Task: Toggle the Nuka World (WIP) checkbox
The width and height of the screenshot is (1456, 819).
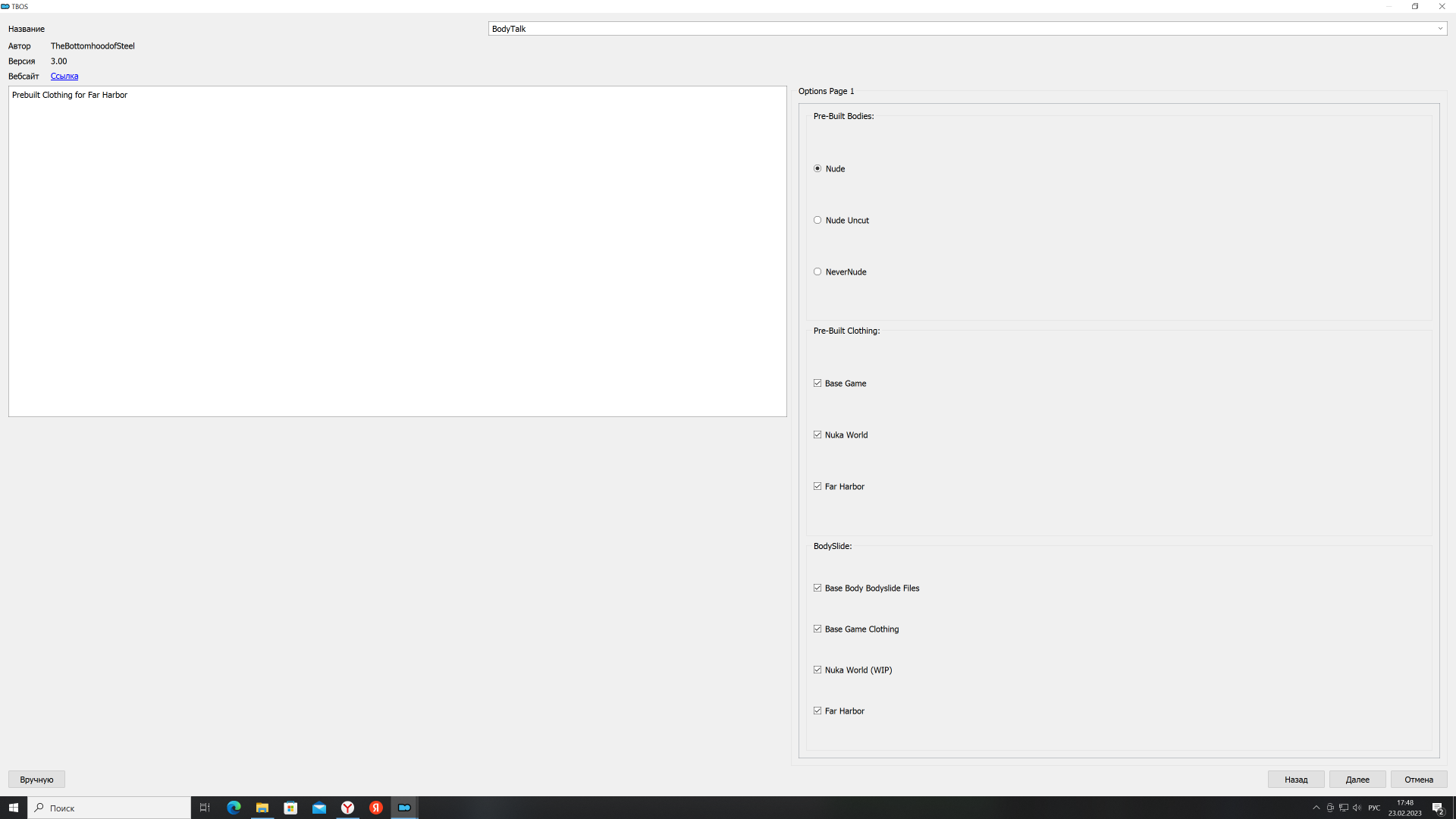Action: pyautogui.click(x=817, y=670)
